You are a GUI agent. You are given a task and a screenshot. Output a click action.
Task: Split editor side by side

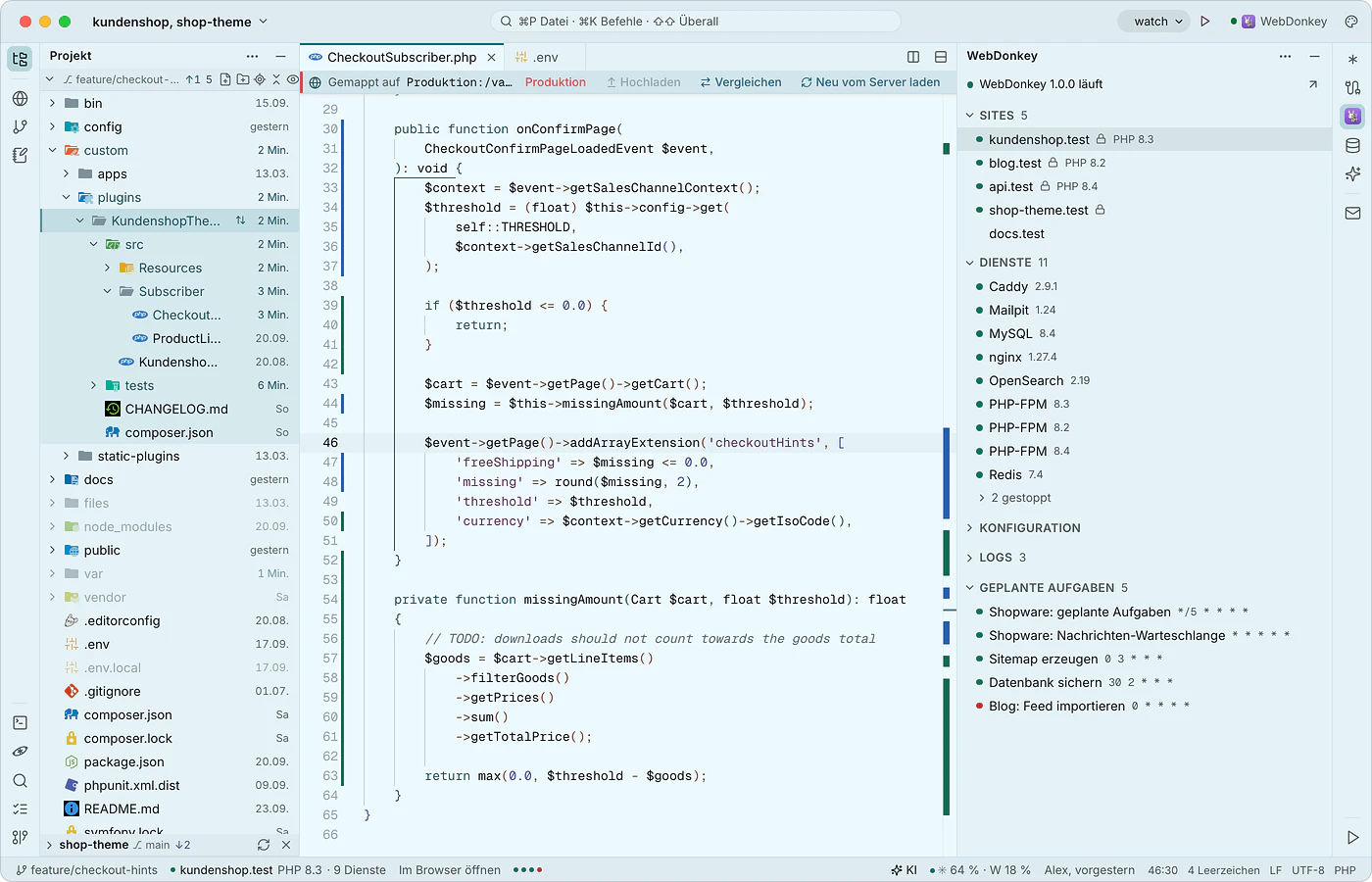click(913, 57)
